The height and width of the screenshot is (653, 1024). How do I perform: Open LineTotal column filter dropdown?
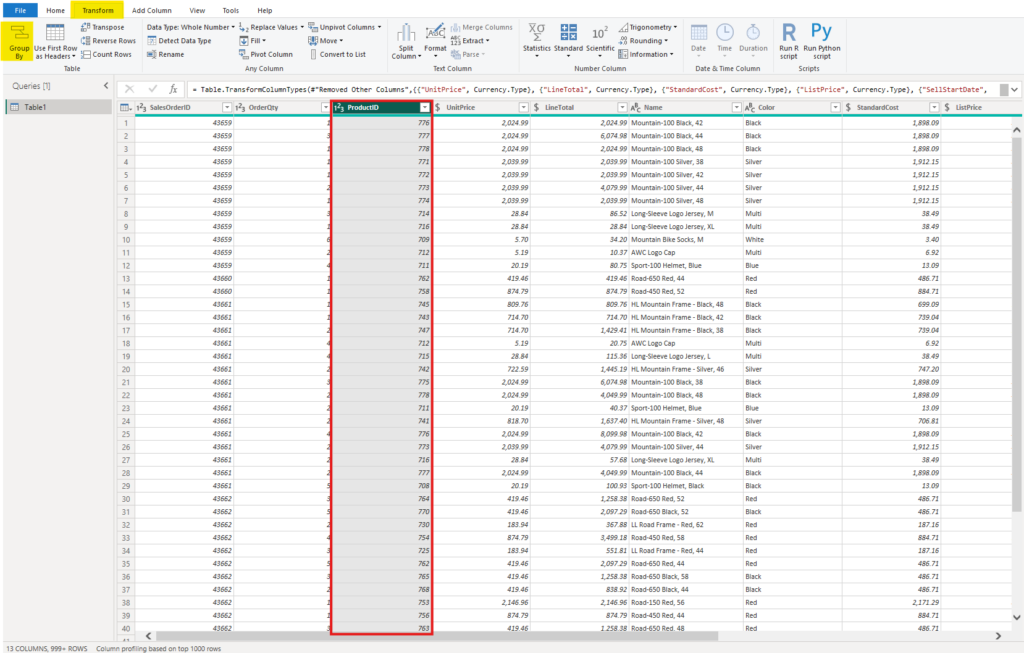[622, 107]
